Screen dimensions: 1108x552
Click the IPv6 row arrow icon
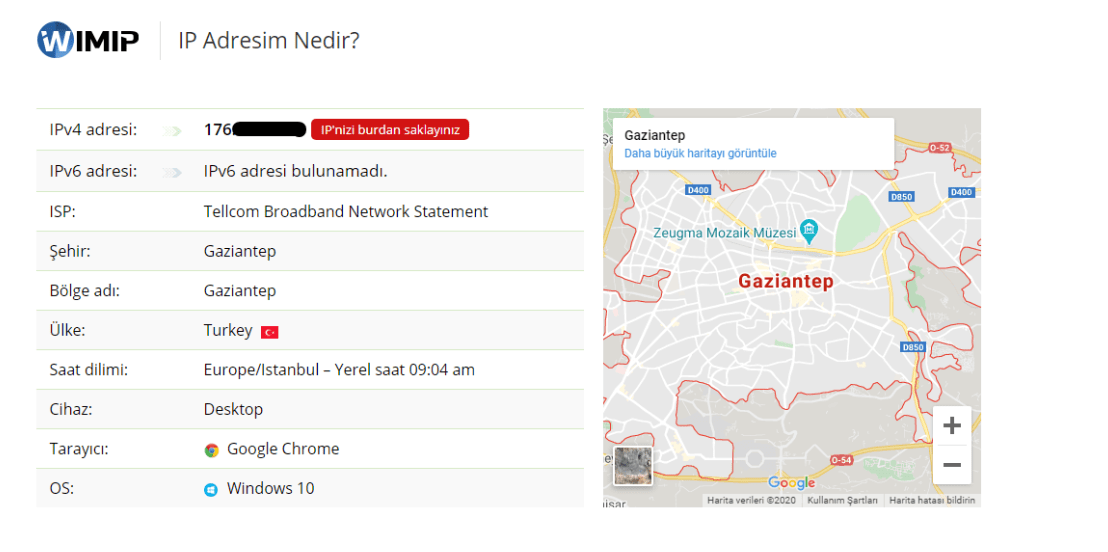[x=171, y=172]
